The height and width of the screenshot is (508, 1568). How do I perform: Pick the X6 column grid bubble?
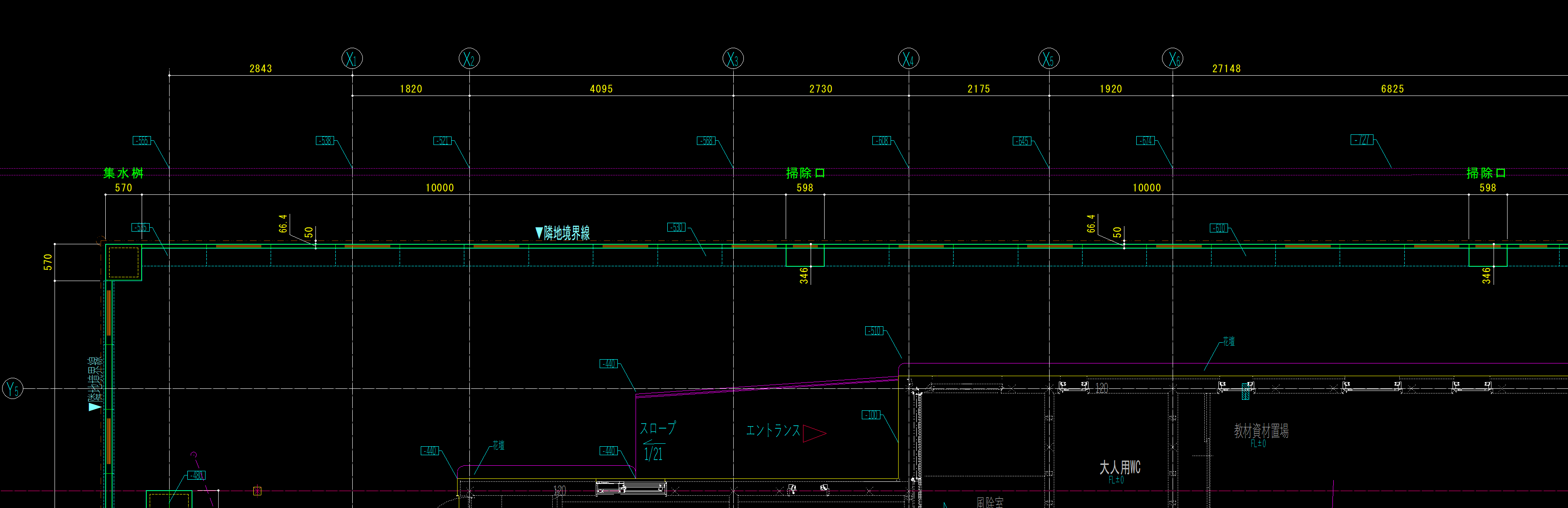[1172, 59]
